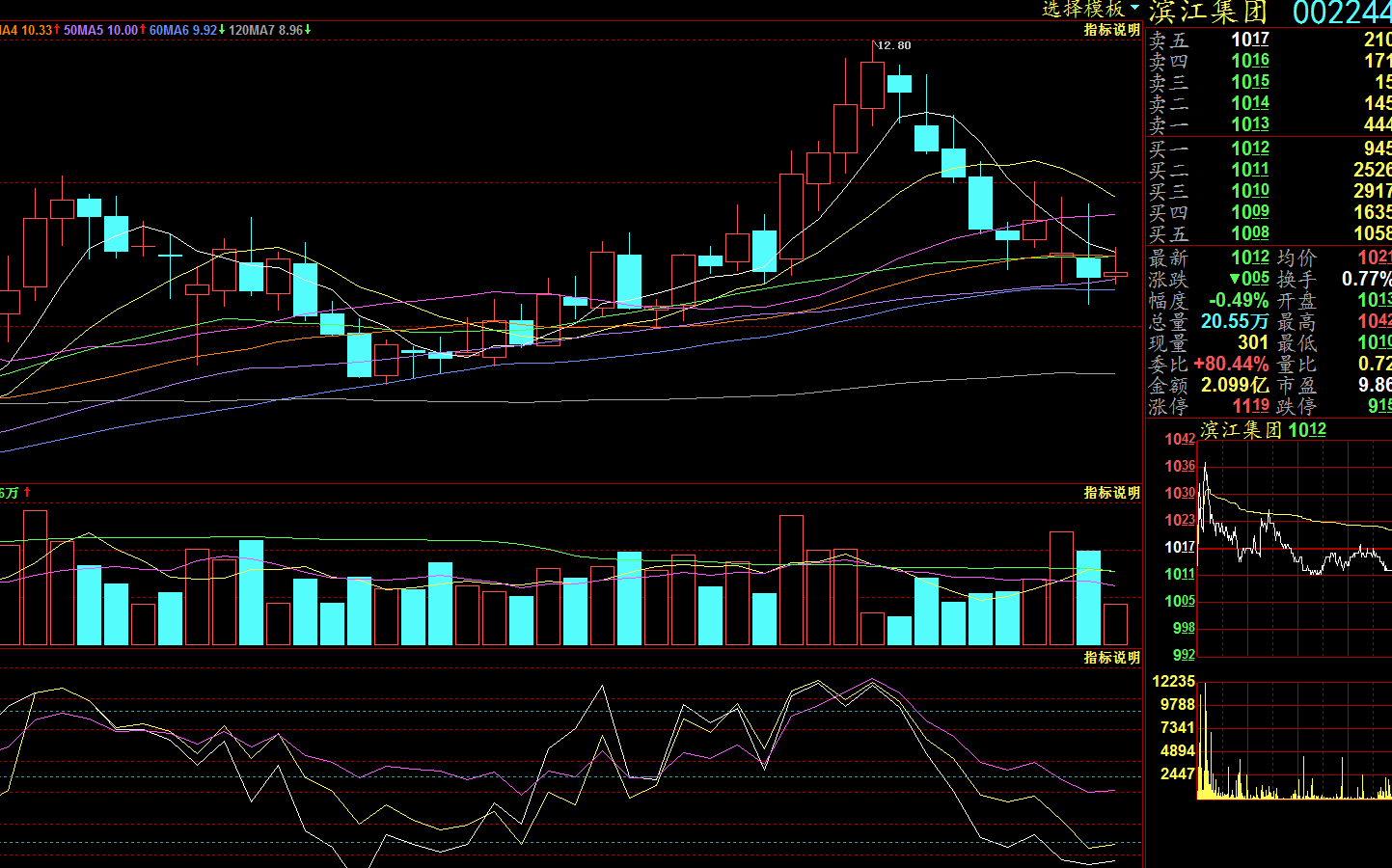This screenshot has height=868, width=1392.
Task: Select the 50MA5 10.00 moving average label
Action: (x=104, y=30)
